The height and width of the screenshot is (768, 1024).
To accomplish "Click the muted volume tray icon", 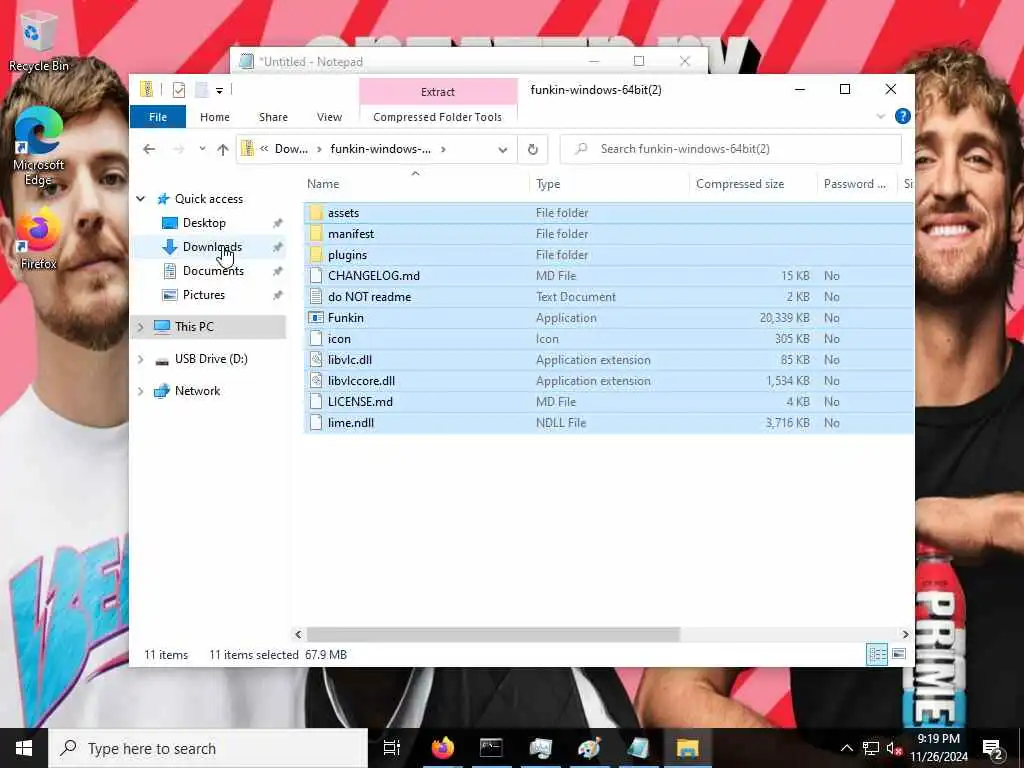I will pyautogui.click(x=893, y=748).
